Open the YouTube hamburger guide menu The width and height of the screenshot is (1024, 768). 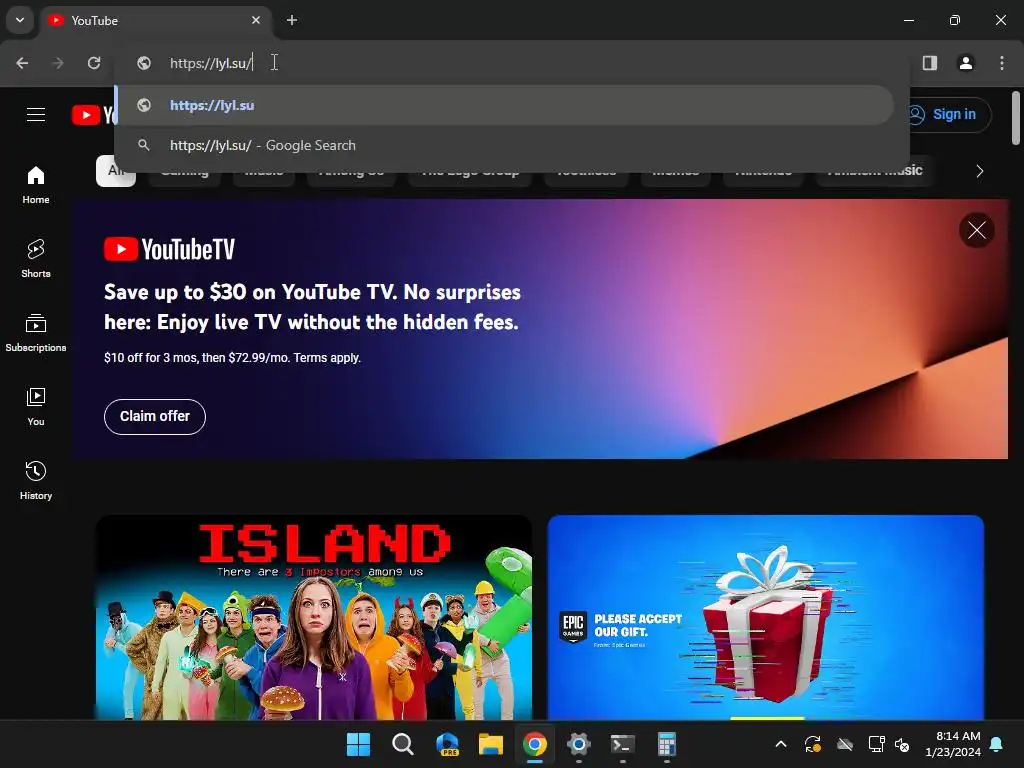pyautogui.click(x=36, y=115)
